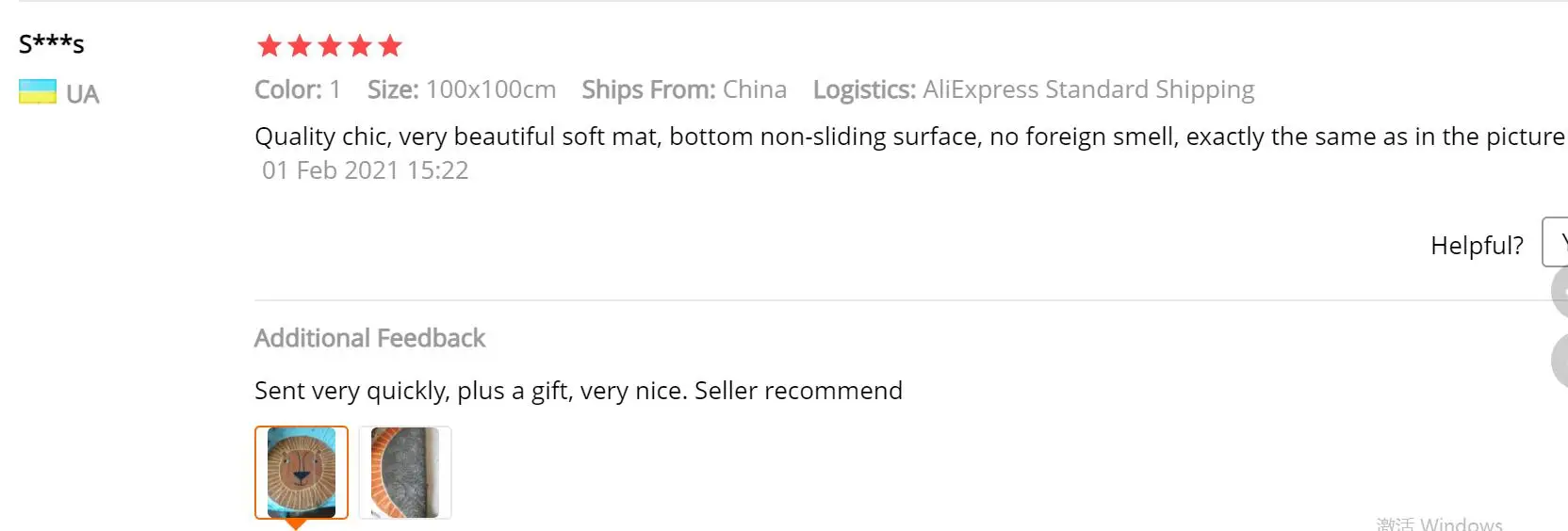The image size is (1568, 531).
Task: Click the second red rating star
Action: 300,45
